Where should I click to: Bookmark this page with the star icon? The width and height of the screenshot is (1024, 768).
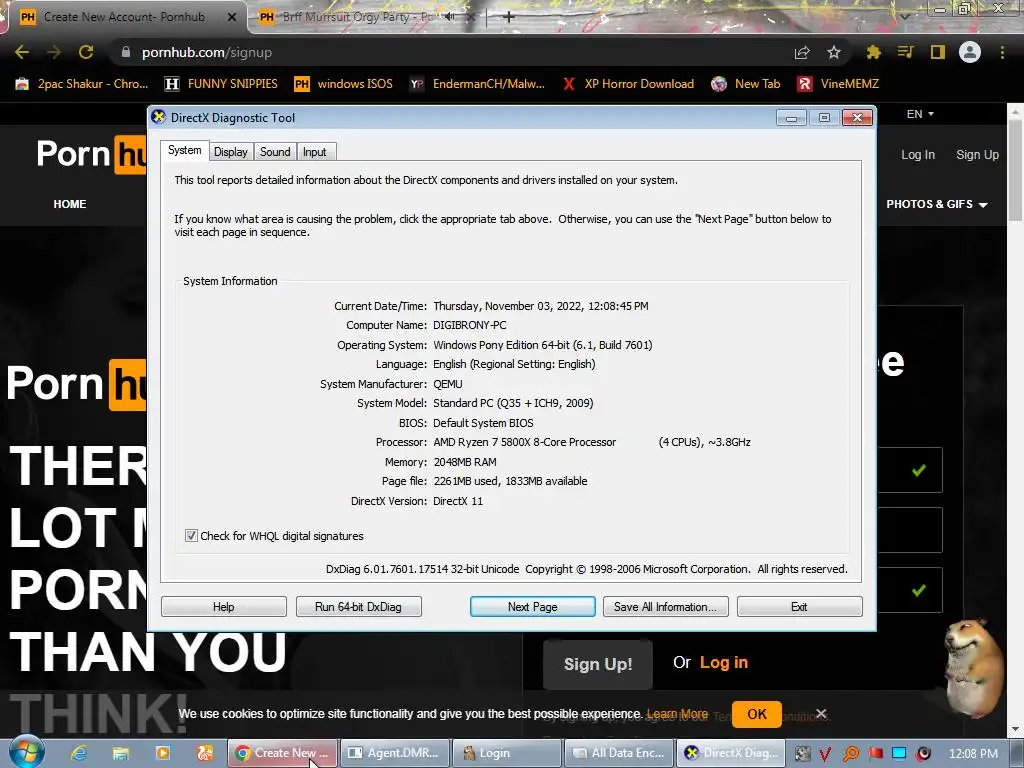[x=834, y=52]
